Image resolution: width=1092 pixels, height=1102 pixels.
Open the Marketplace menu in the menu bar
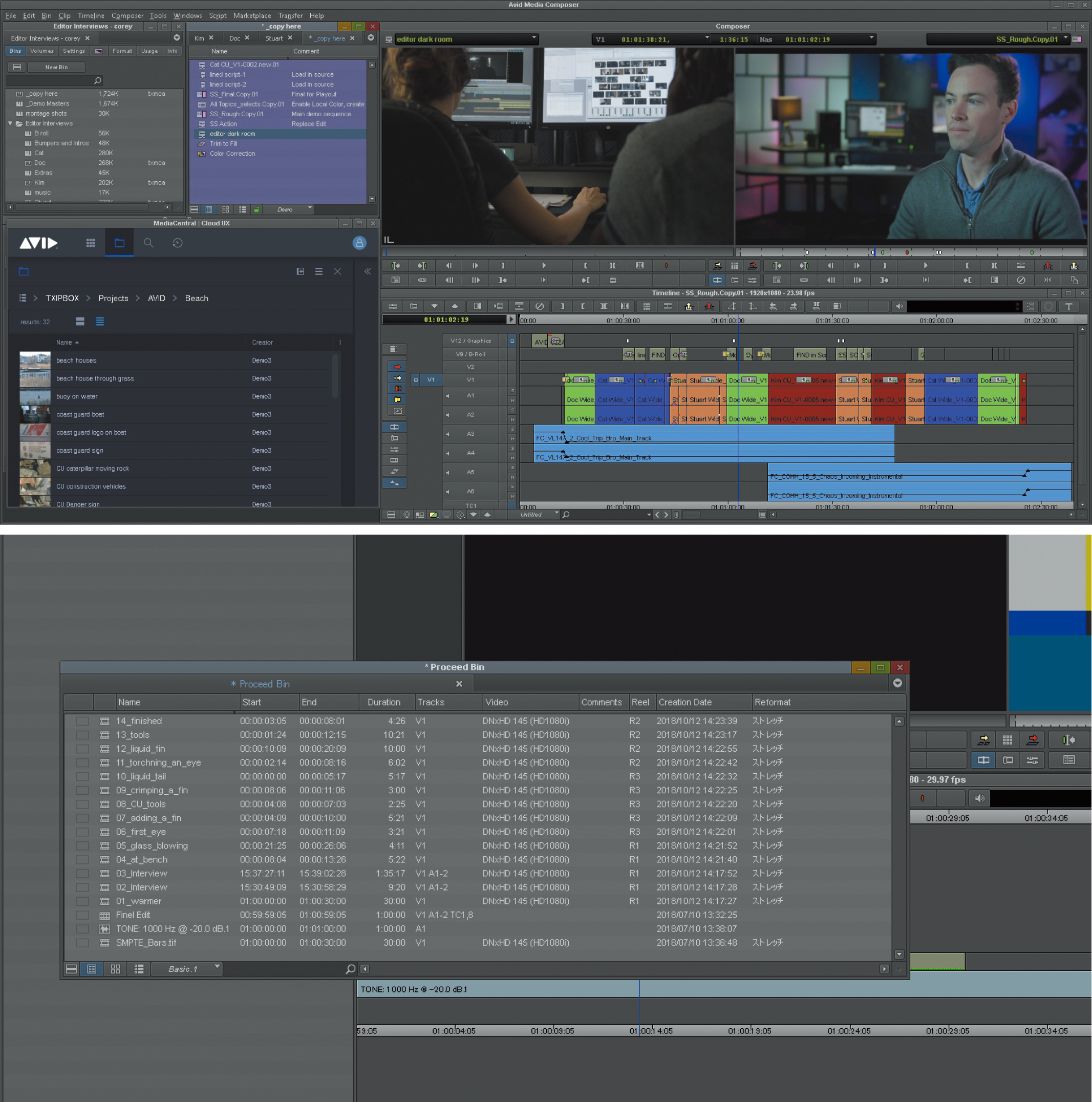coord(252,15)
